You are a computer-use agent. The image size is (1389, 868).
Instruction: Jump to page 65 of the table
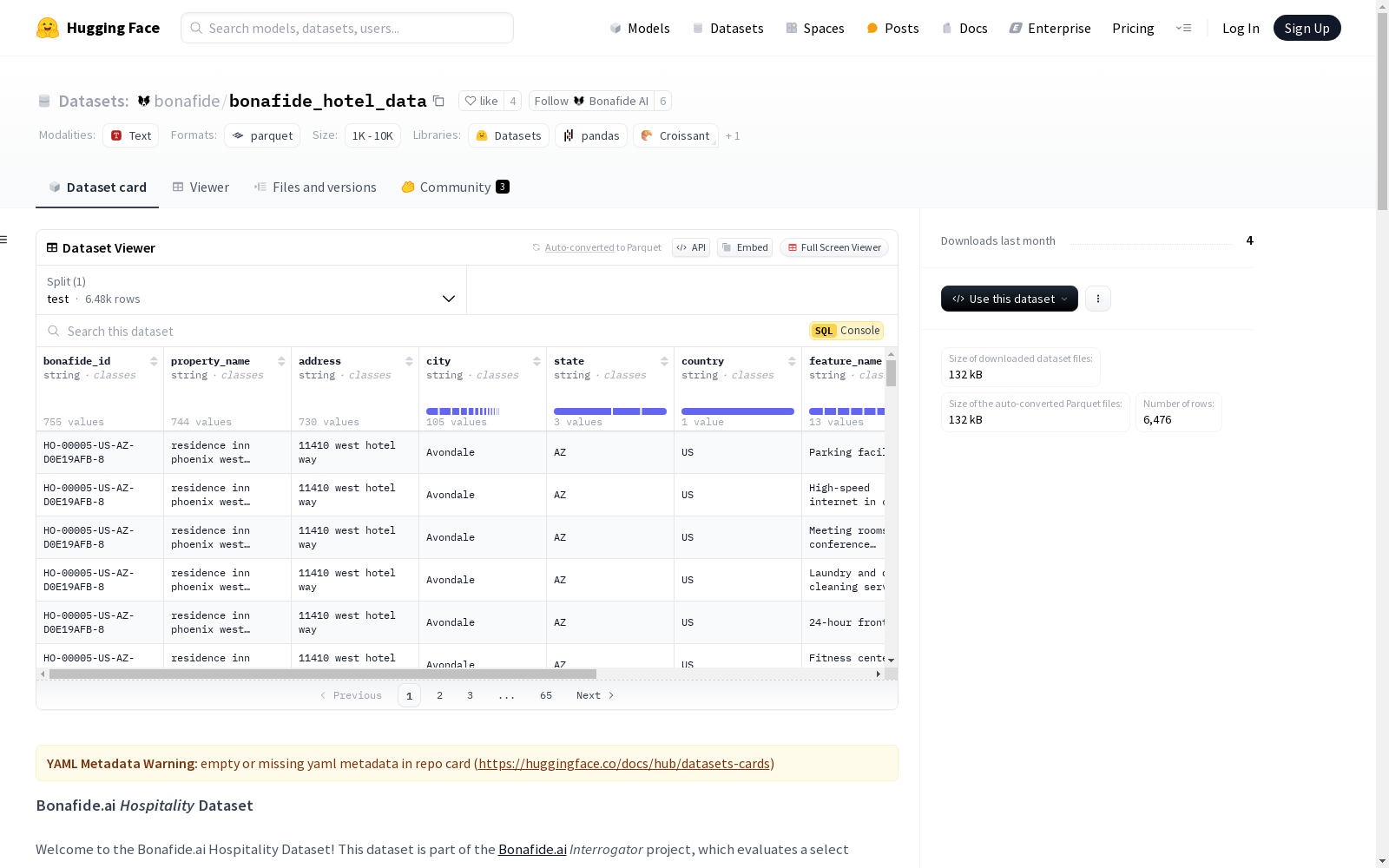(x=546, y=695)
